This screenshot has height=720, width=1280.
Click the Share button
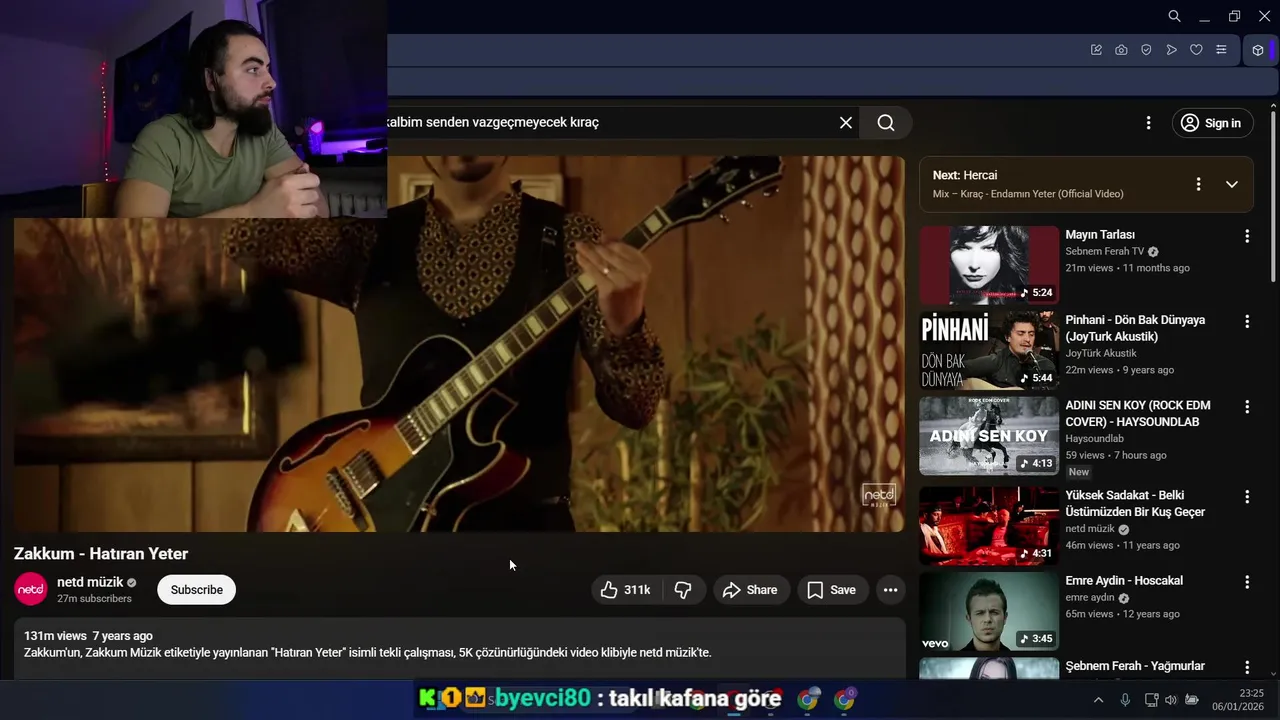point(751,590)
